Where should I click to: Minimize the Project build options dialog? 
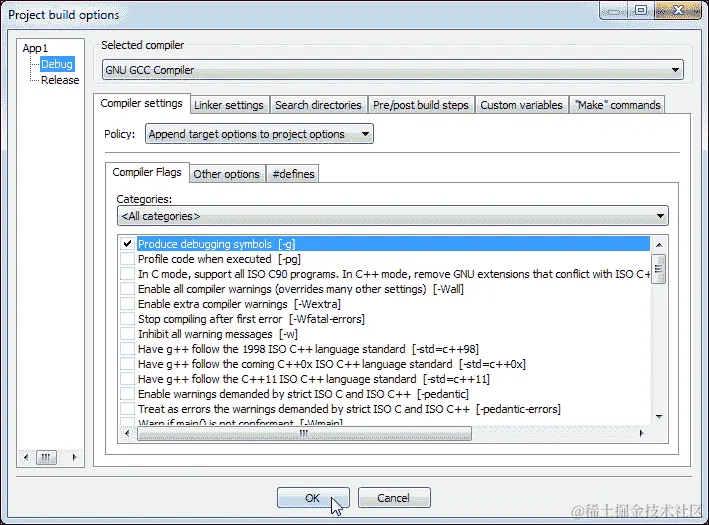[614, 10]
